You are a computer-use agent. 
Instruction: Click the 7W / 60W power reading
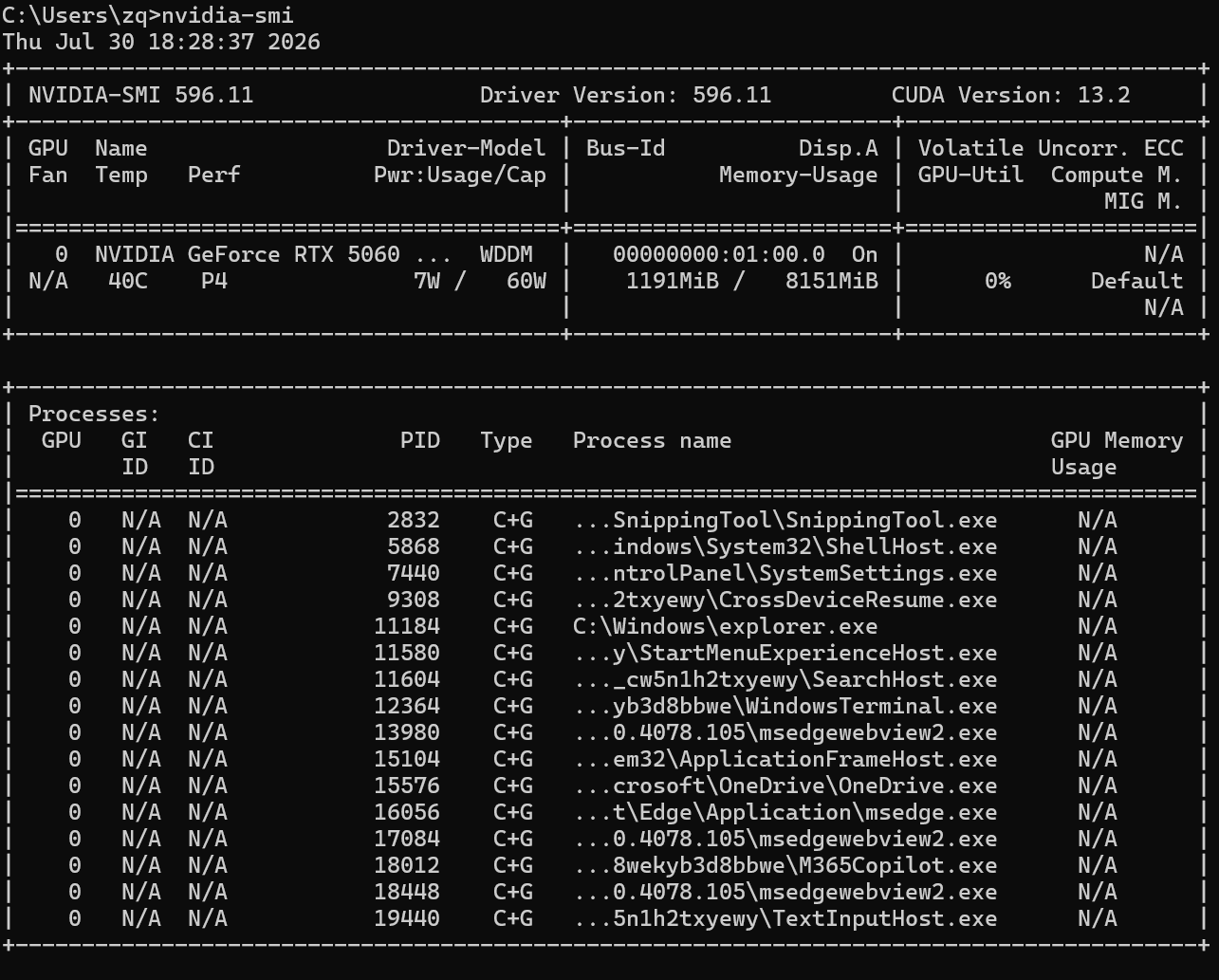click(x=480, y=281)
